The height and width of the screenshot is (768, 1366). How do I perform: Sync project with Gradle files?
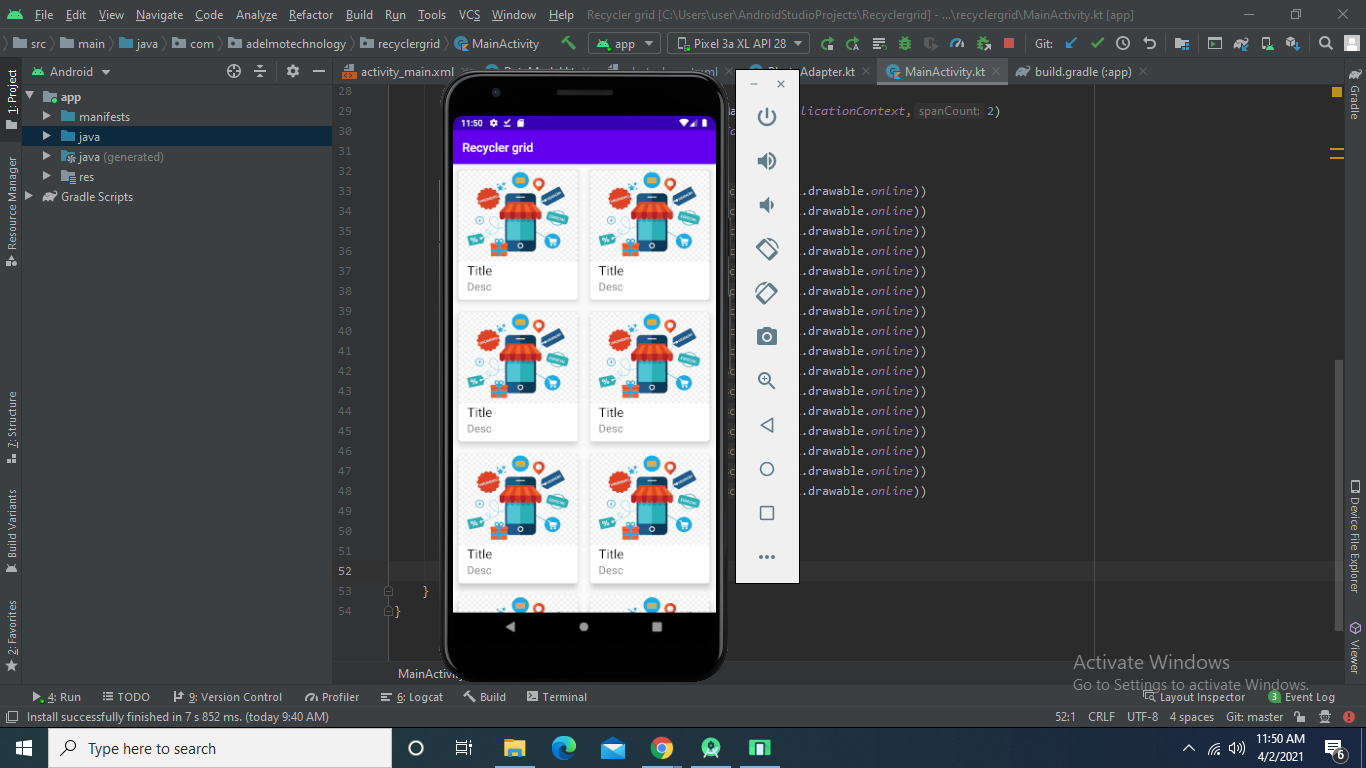click(1240, 43)
